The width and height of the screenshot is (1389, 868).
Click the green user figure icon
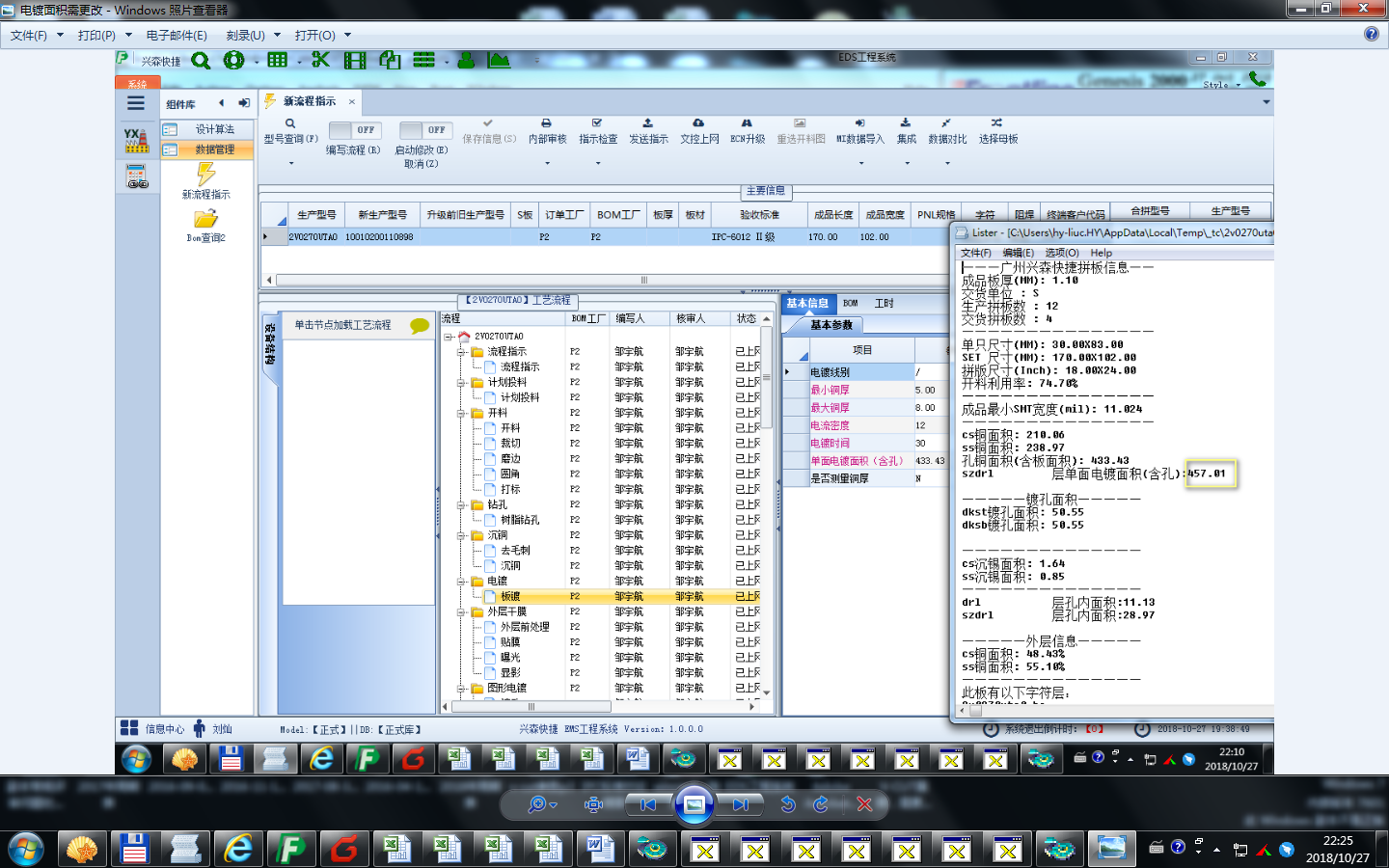point(466,60)
